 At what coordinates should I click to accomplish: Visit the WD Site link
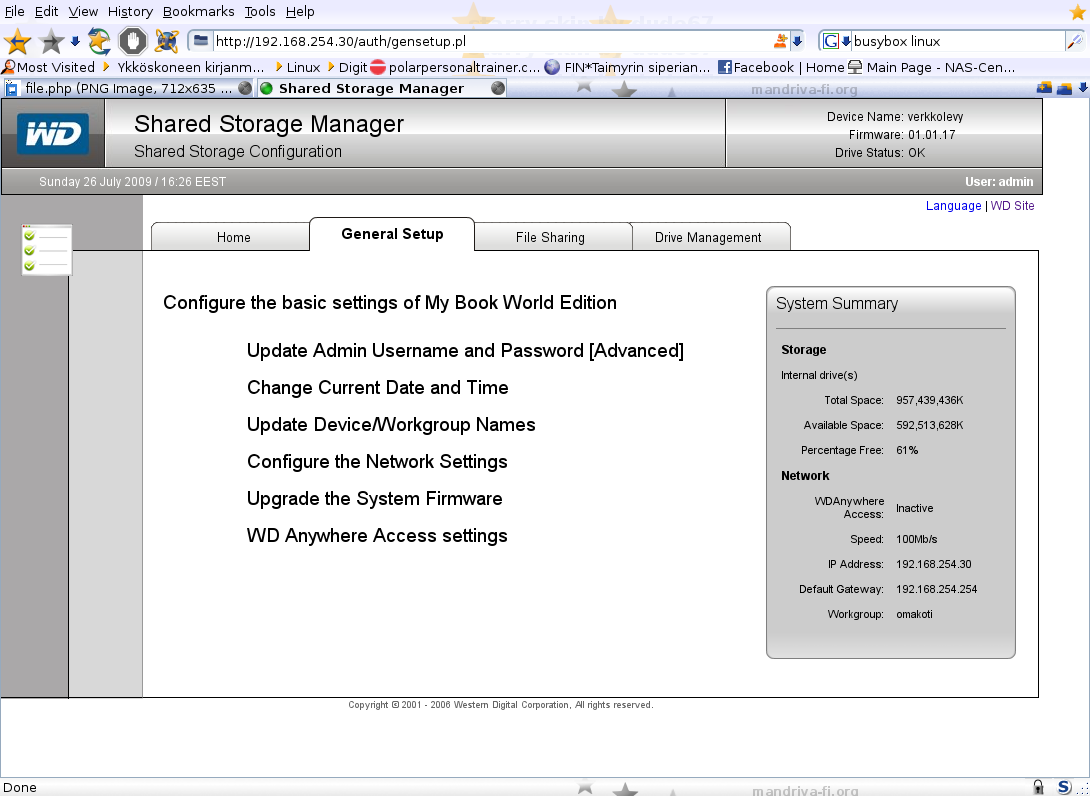(x=1012, y=206)
